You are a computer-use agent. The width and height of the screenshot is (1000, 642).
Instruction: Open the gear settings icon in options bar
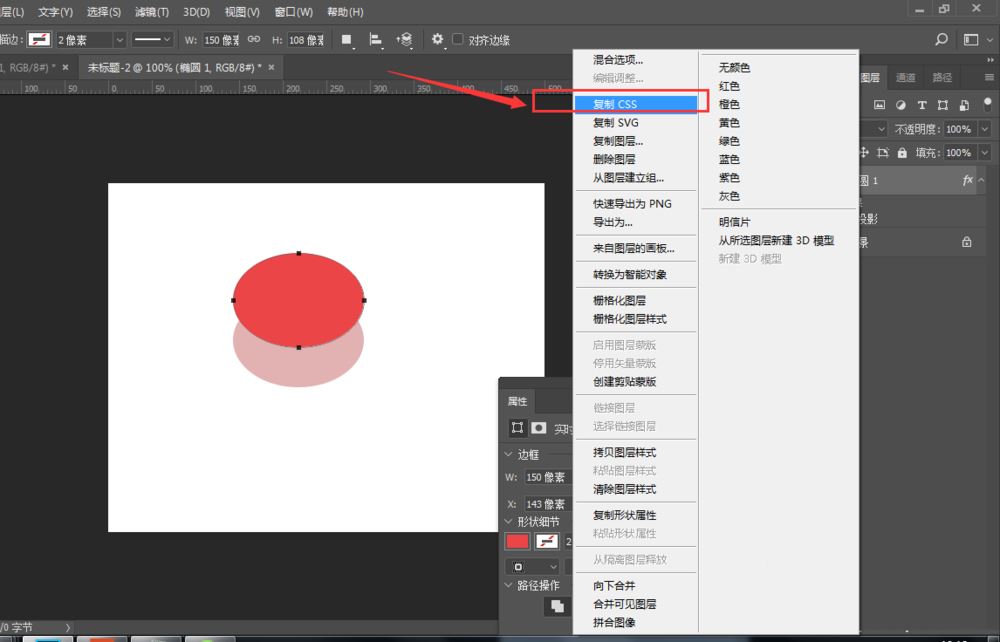point(437,40)
